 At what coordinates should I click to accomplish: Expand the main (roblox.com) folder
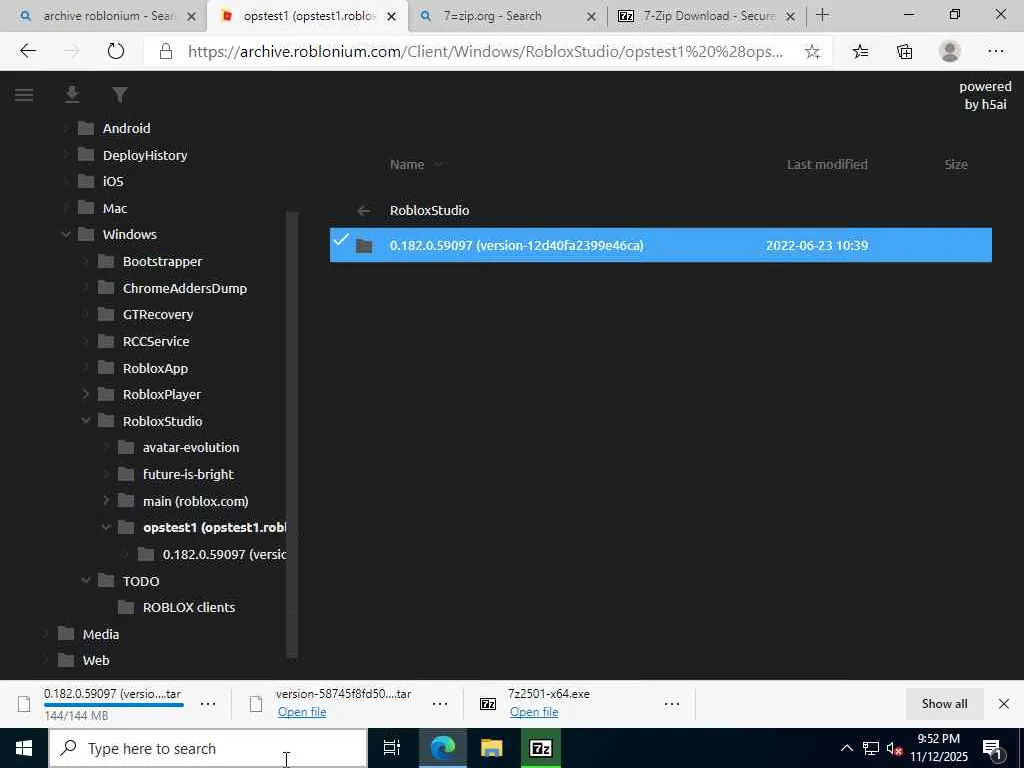pyautogui.click(x=106, y=501)
